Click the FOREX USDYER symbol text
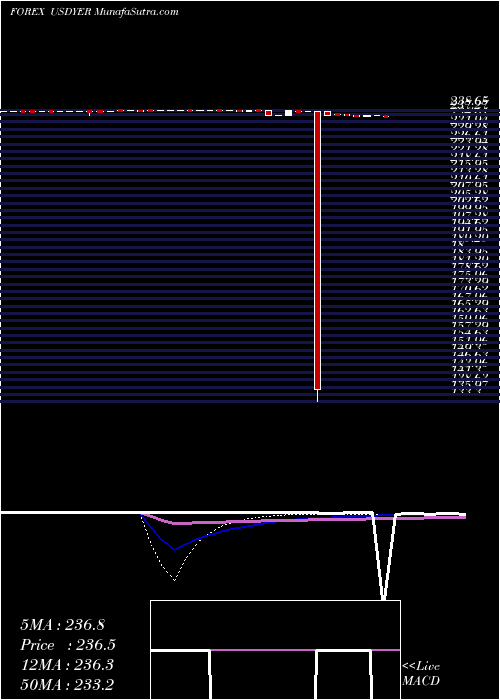500x700 pixels. coord(51,12)
